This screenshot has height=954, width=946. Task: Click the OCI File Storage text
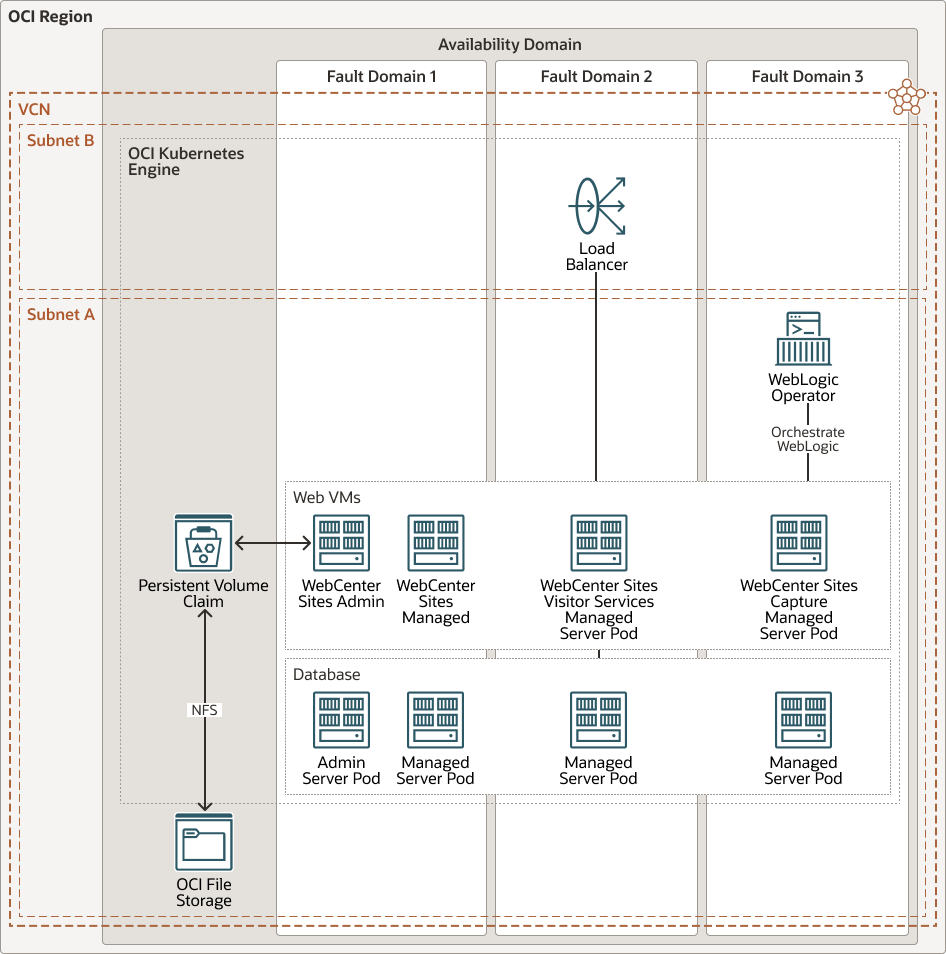(x=204, y=893)
